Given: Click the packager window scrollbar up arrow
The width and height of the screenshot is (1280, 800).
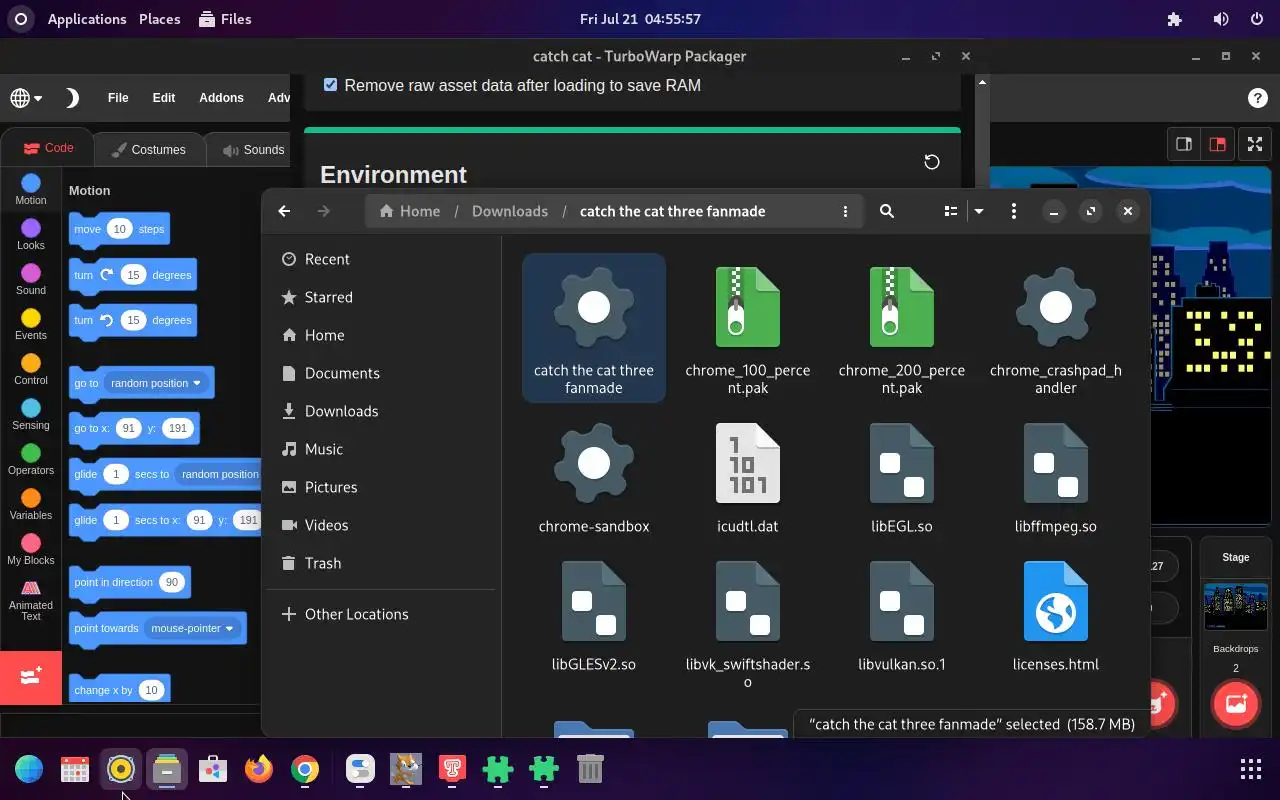Looking at the screenshot, I should click(x=982, y=82).
